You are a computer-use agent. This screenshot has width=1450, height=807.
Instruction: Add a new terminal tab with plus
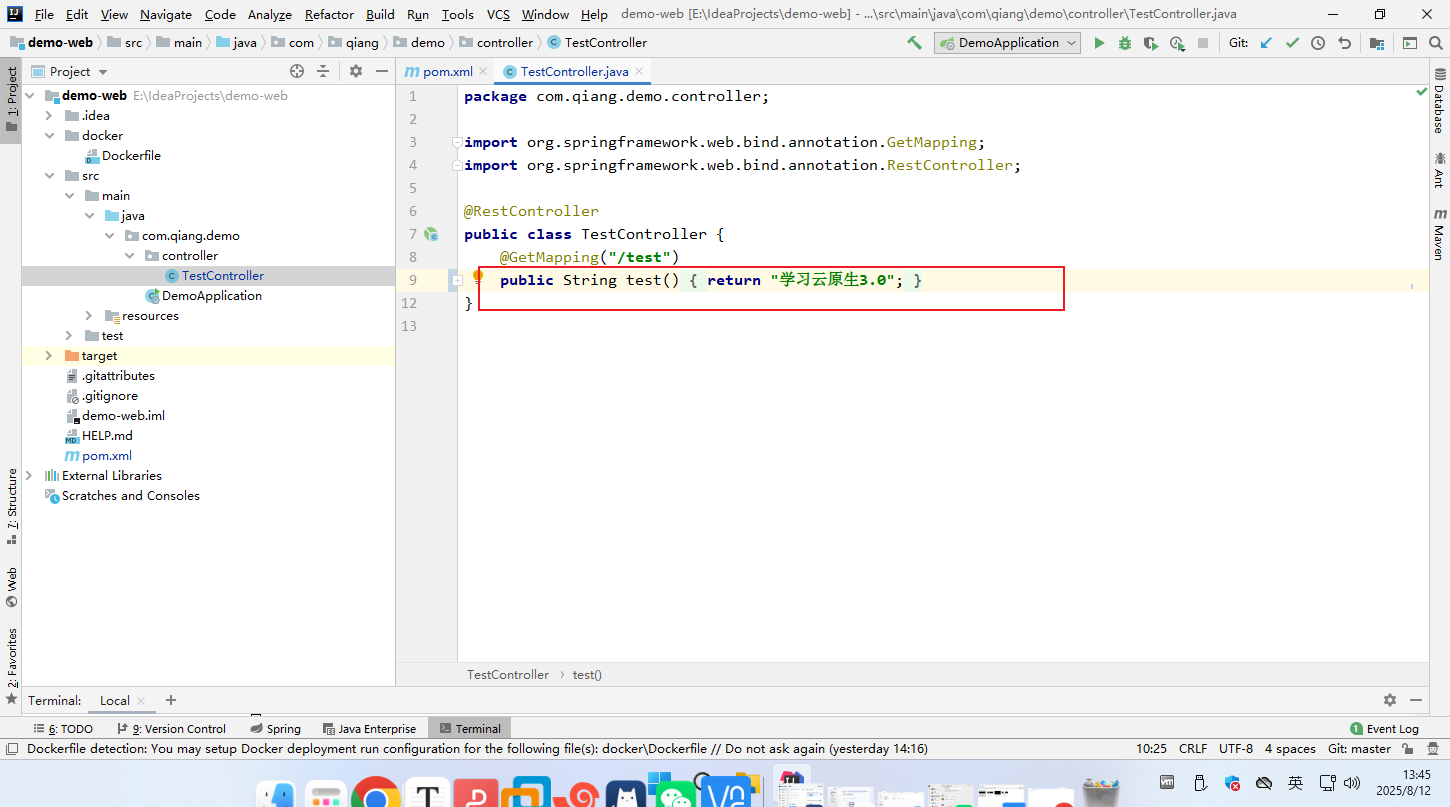point(171,700)
